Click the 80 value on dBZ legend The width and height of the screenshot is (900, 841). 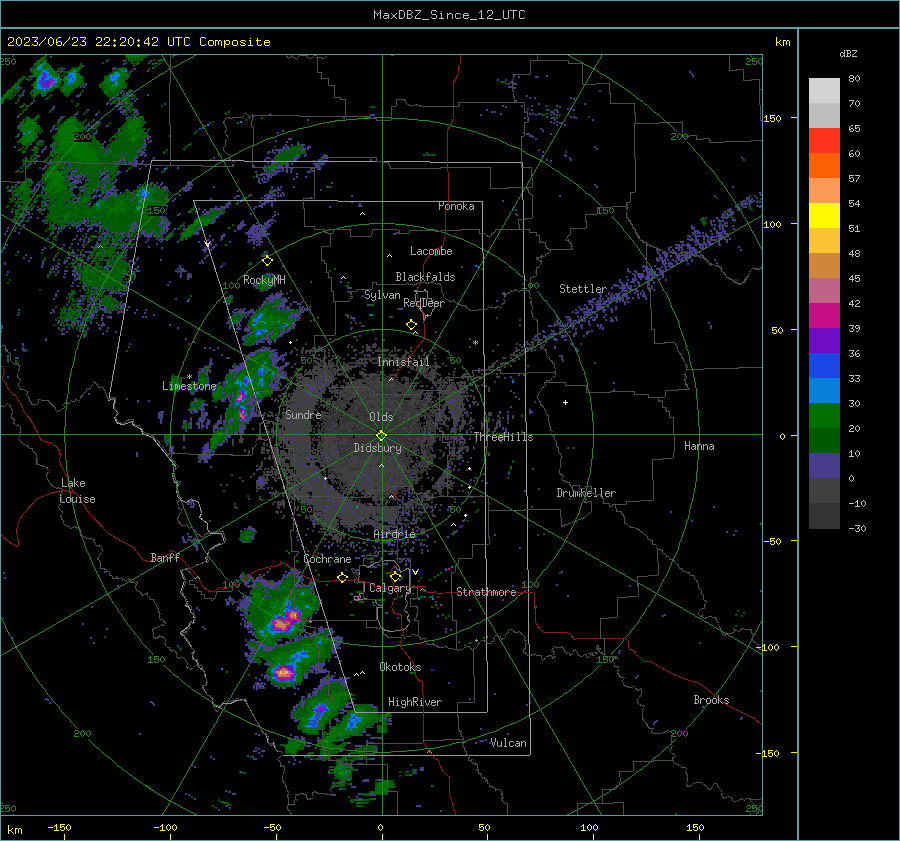855,79
